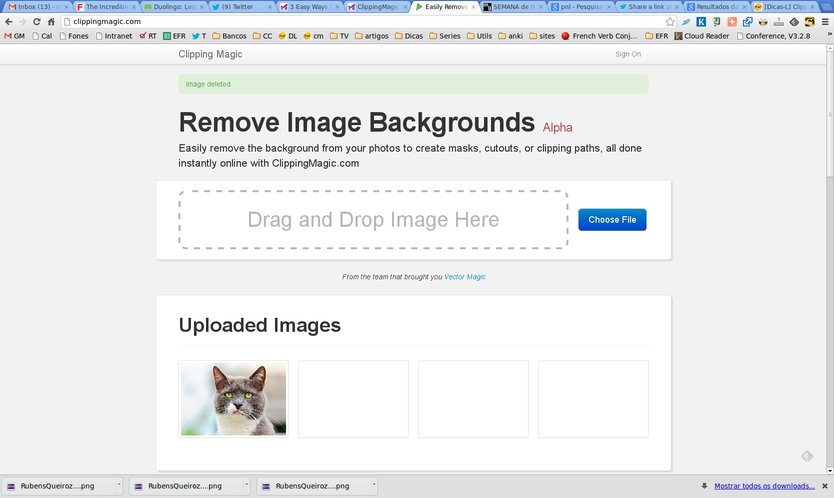Open the Vector Magic link
Image resolution: width=834 pixels, height=498 pixels.
tap(465, 277)
